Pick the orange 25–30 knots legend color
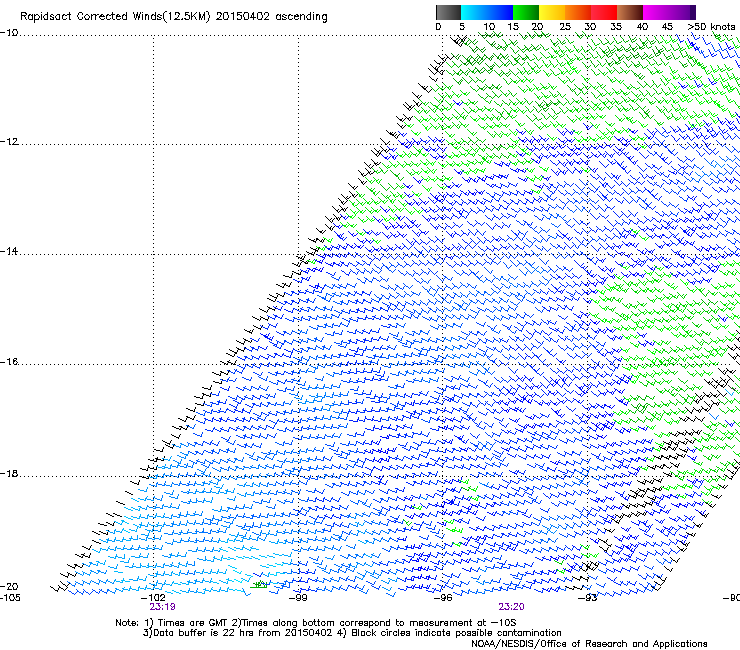 [578, 12]
